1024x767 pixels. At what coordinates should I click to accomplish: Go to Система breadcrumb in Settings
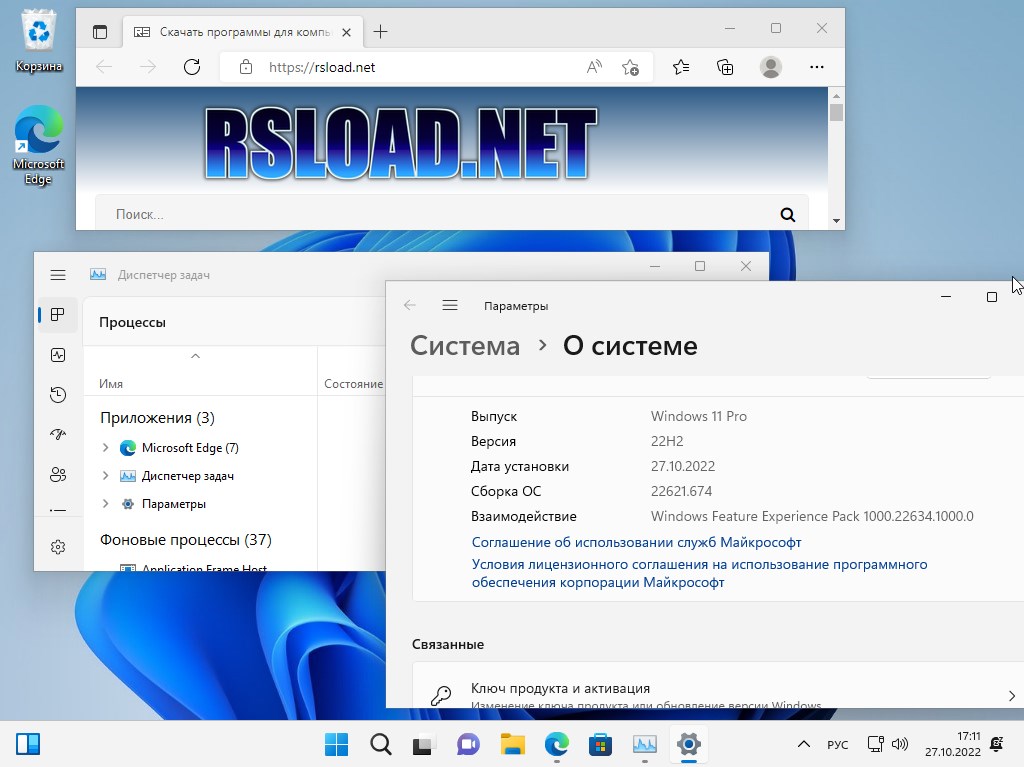(x=465, y=346)
